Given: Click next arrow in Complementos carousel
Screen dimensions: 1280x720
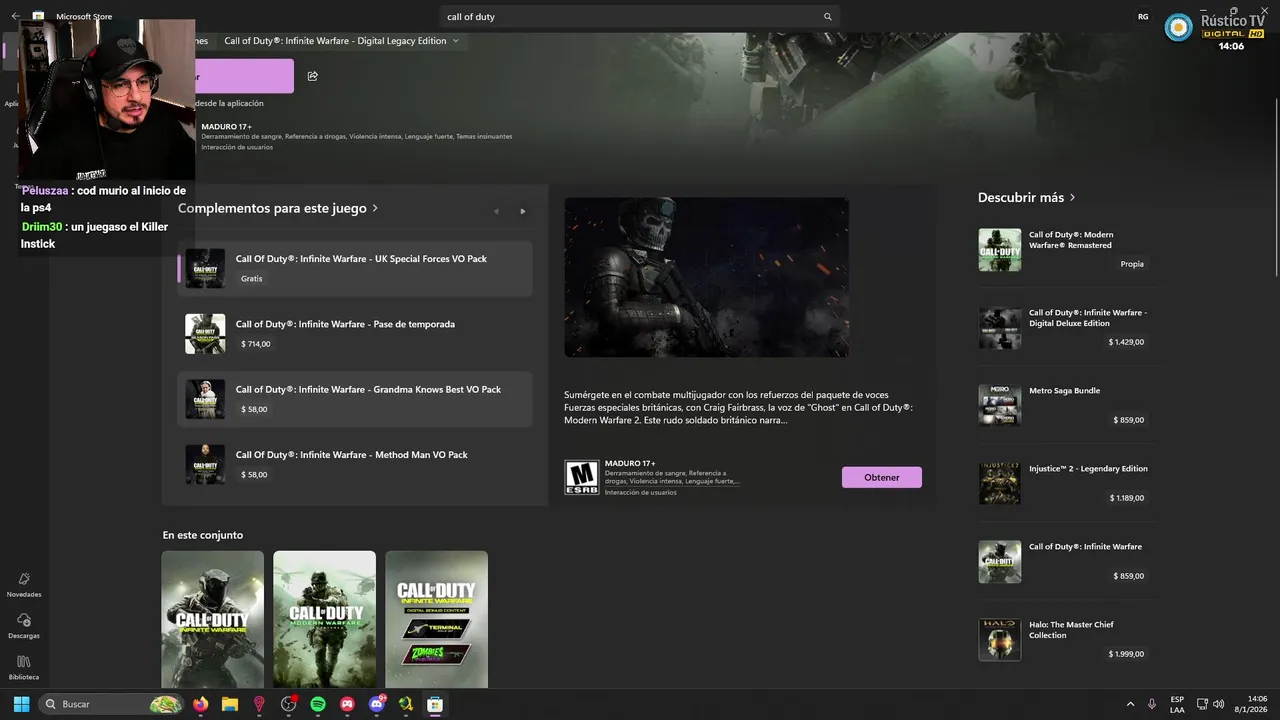Looking at the screenshot, I should tap(522, 211).
